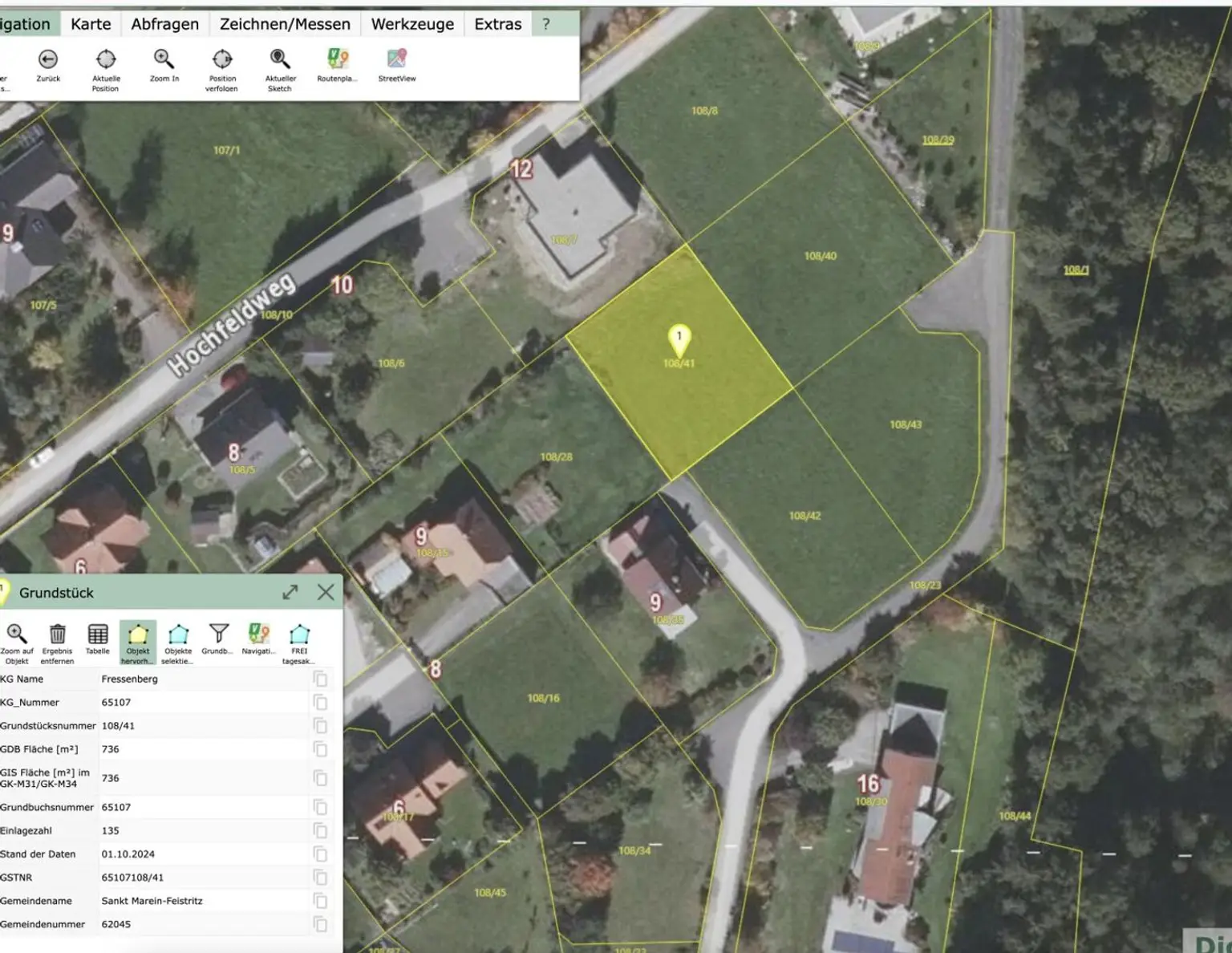Launch StreetView from the toolbar

(x=397, y=59)
